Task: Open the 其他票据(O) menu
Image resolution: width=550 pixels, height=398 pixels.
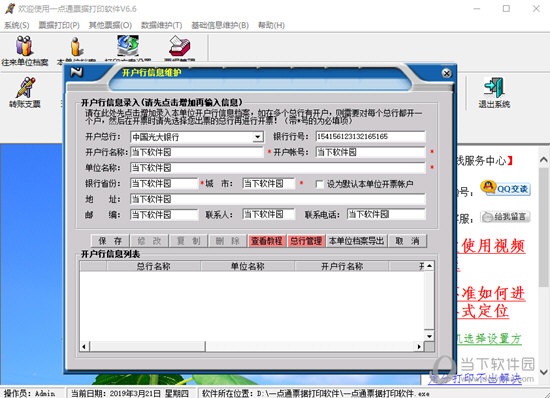Action: point(110,25)
